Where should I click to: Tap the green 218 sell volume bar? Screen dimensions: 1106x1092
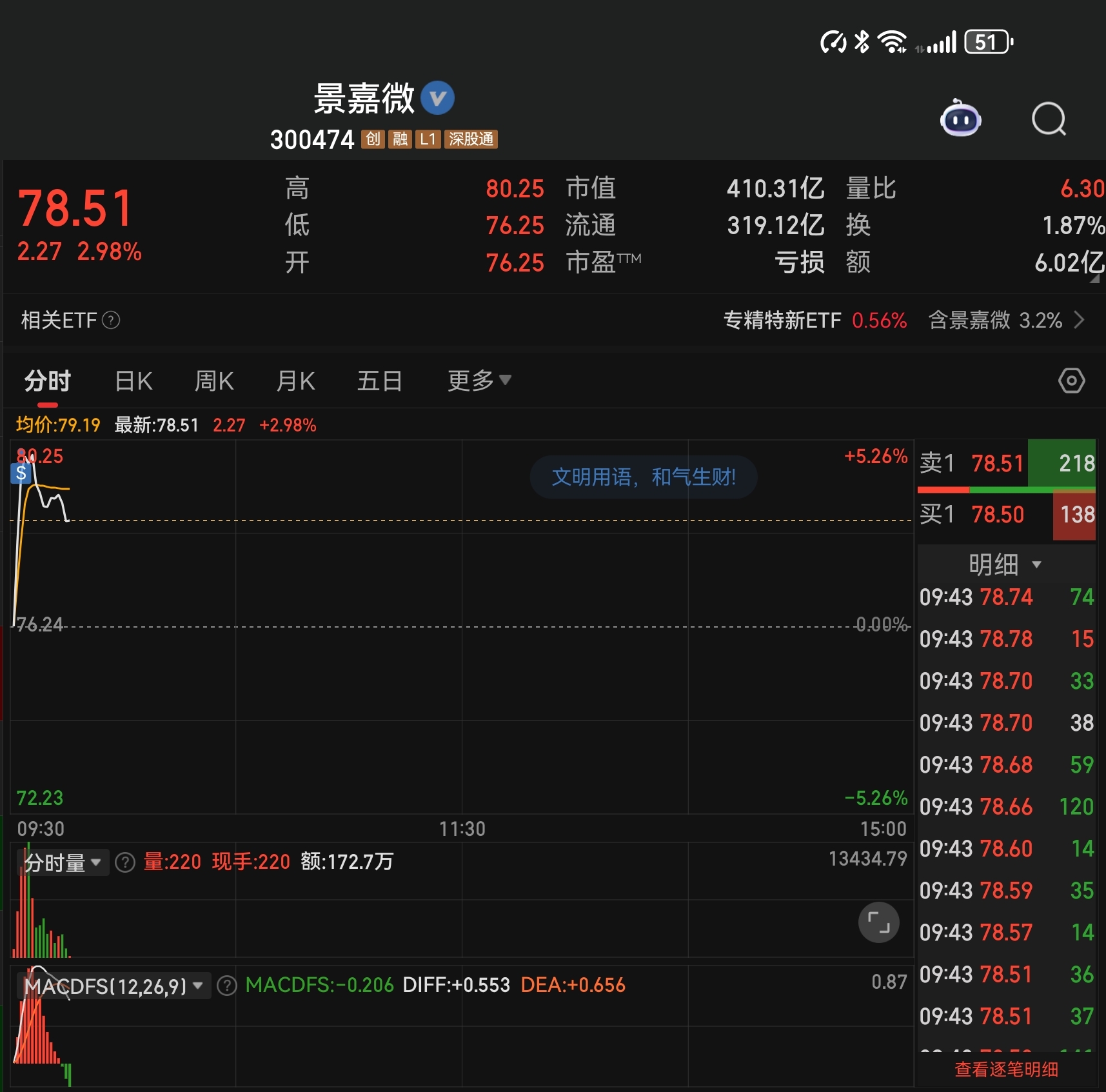[1062, 463]
